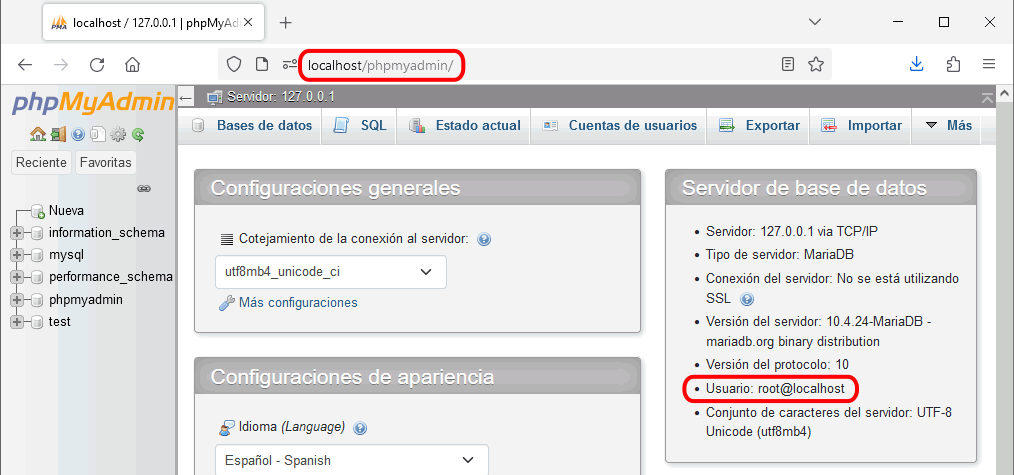Expand the phpmyadmin database node
This screenshot has height=475, width=1014.
pyautogui.click(x=17, y=300)
